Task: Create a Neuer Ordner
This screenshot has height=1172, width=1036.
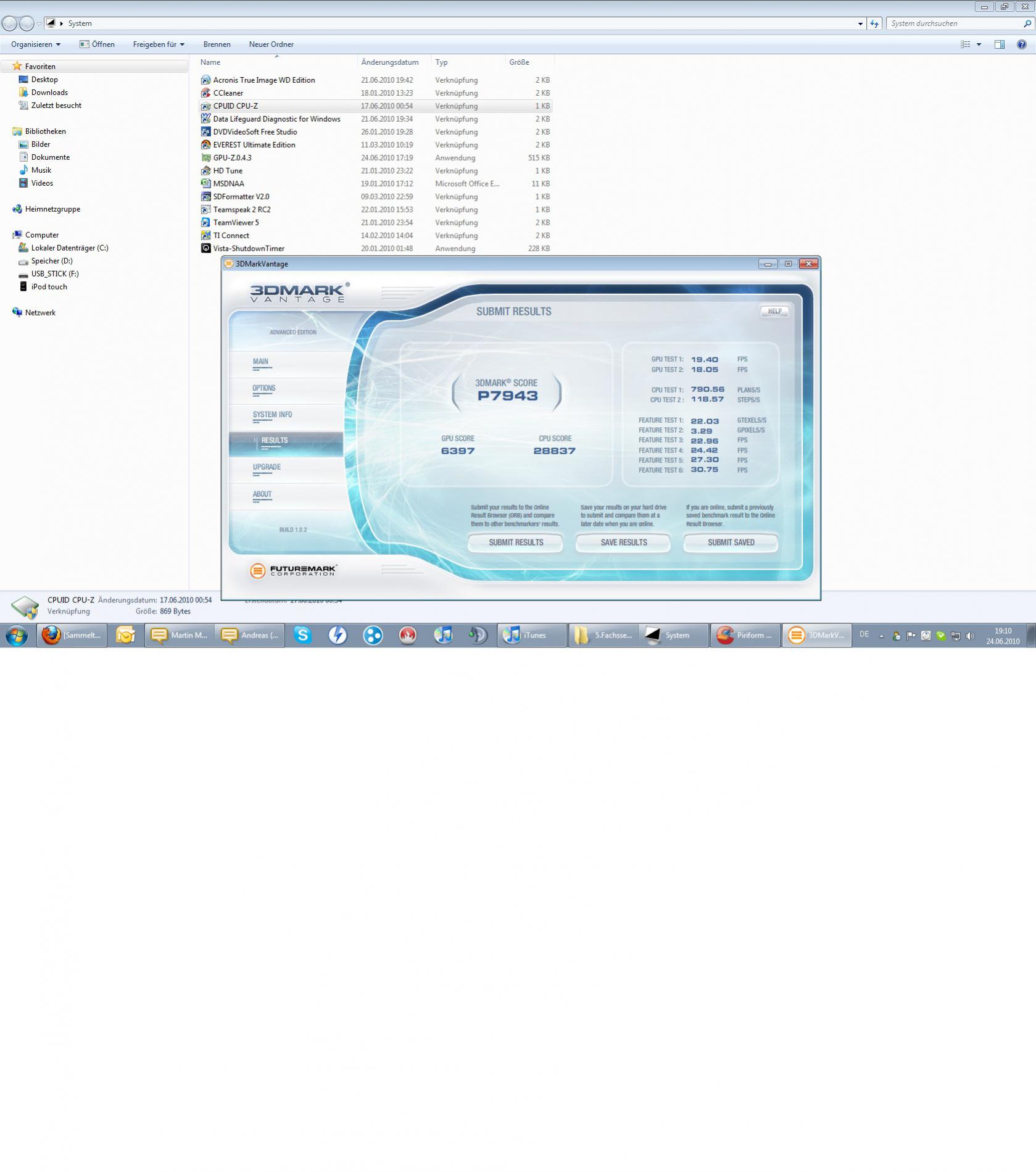Action: 271,44
